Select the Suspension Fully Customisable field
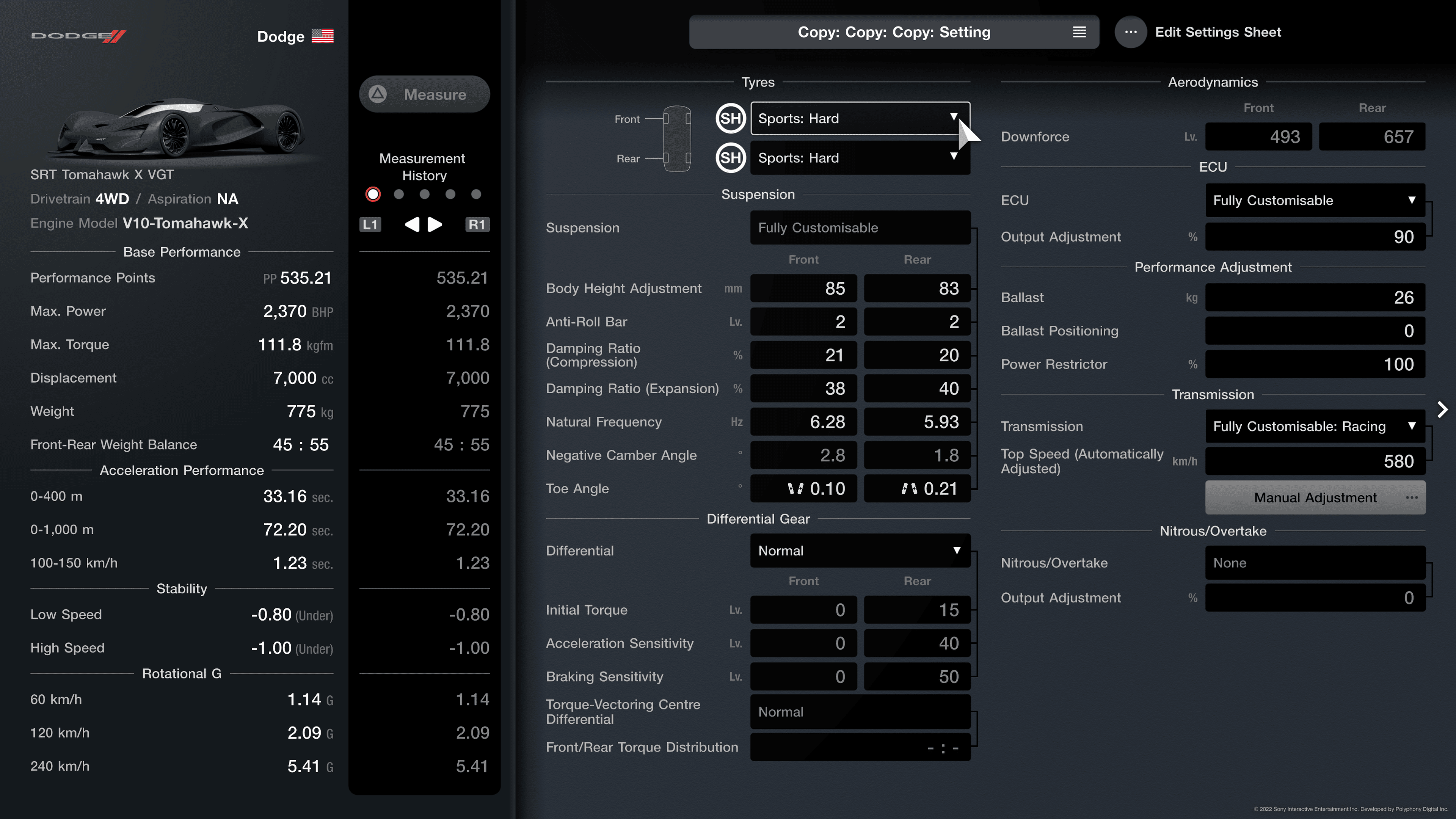 point(860,228)
